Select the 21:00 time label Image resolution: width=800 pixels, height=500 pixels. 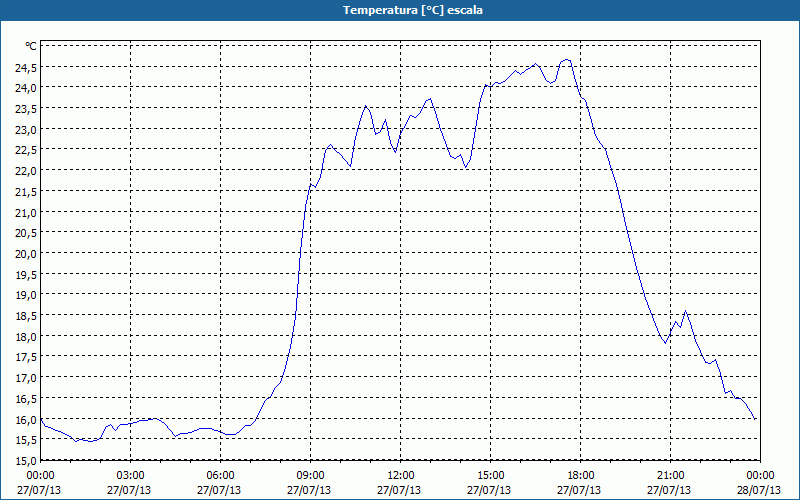[x=670, y=476]
